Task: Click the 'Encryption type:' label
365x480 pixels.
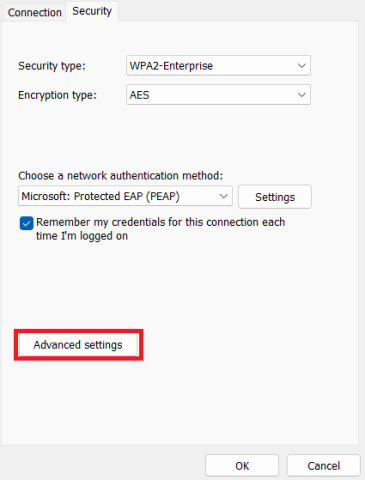Action: pyautogui.click(x=57, y=95)
